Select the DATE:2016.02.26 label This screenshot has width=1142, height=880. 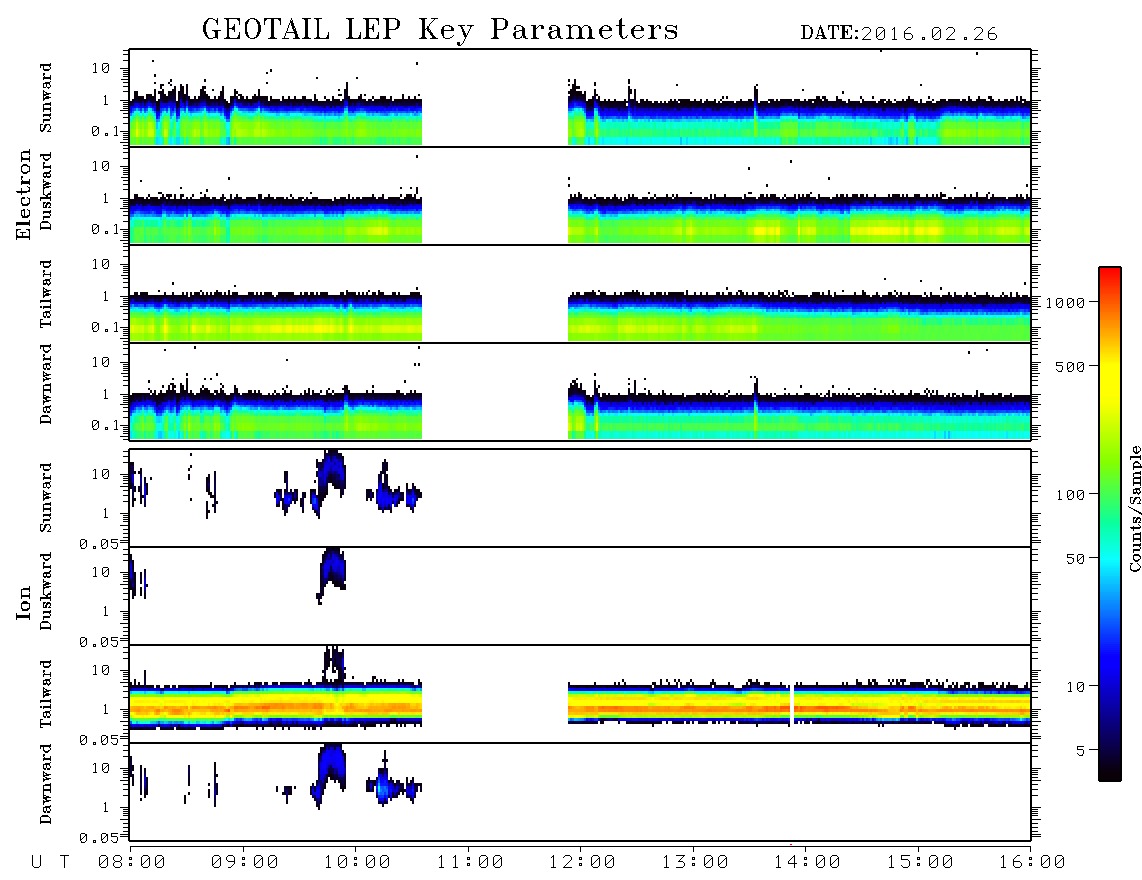coord(899,34)
